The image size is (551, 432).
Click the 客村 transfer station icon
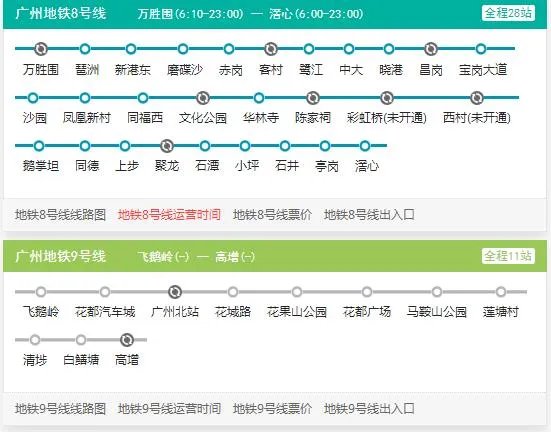271,49
